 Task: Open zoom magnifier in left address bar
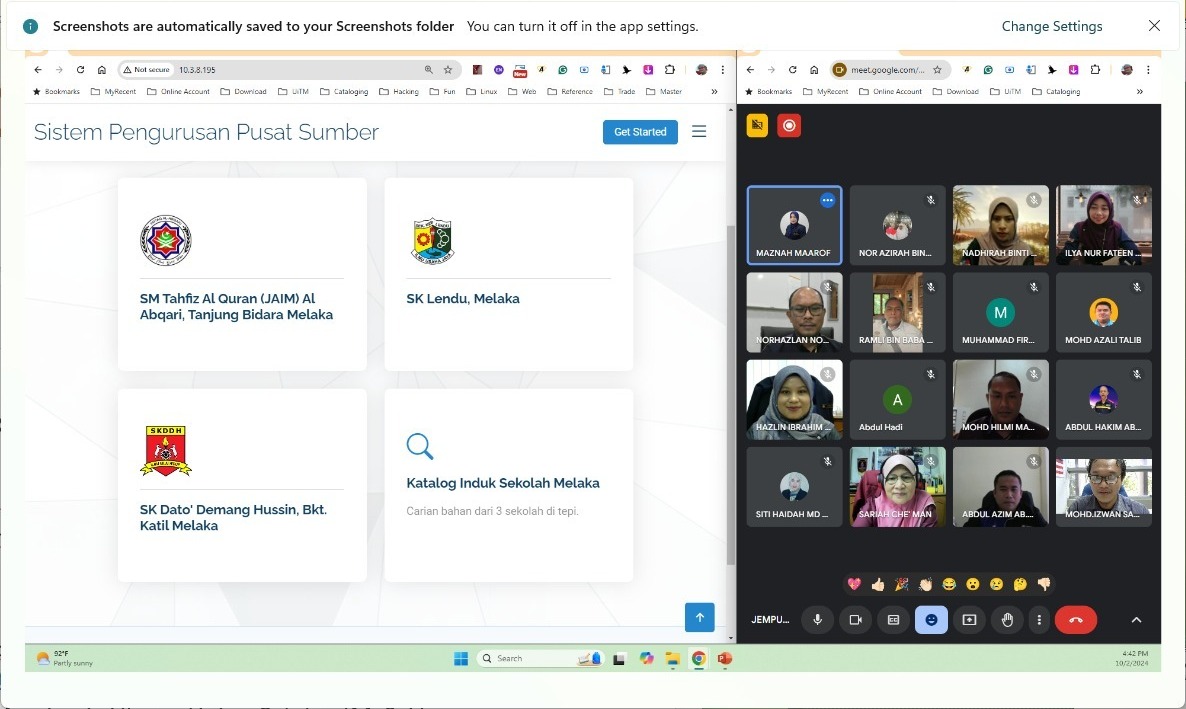(x=429, y=70)
